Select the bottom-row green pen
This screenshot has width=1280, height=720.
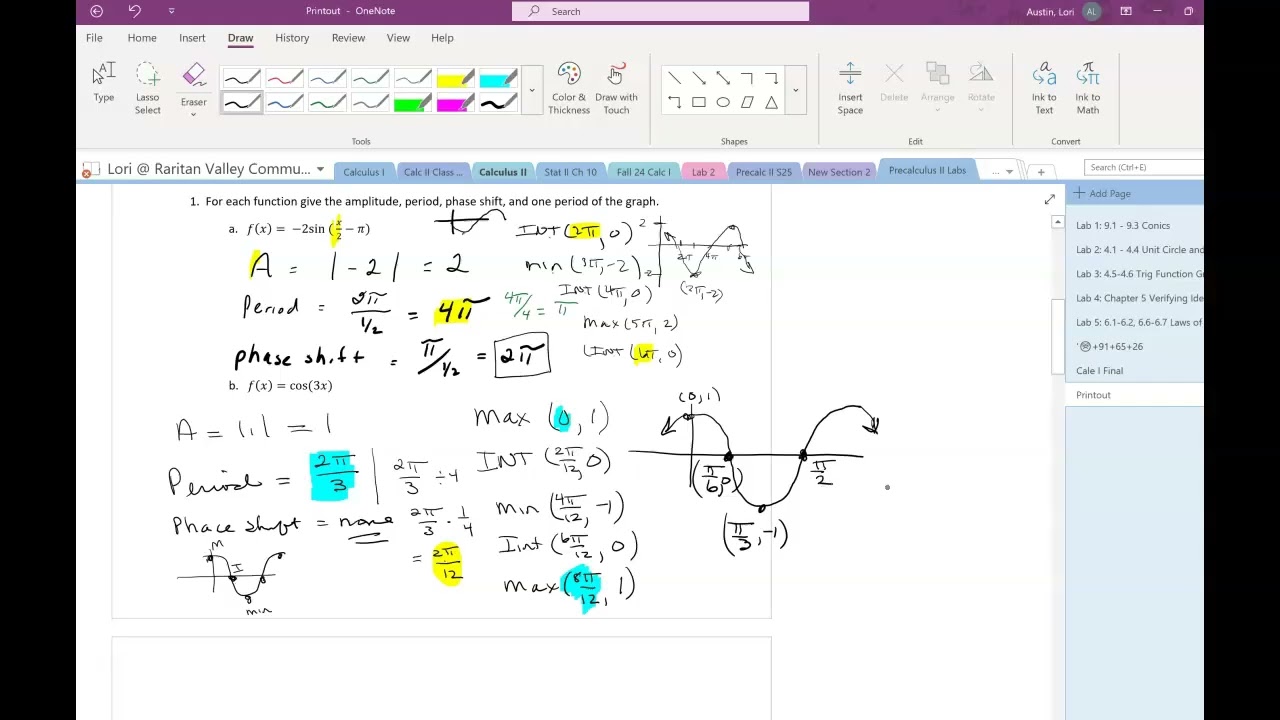[327, 103]
